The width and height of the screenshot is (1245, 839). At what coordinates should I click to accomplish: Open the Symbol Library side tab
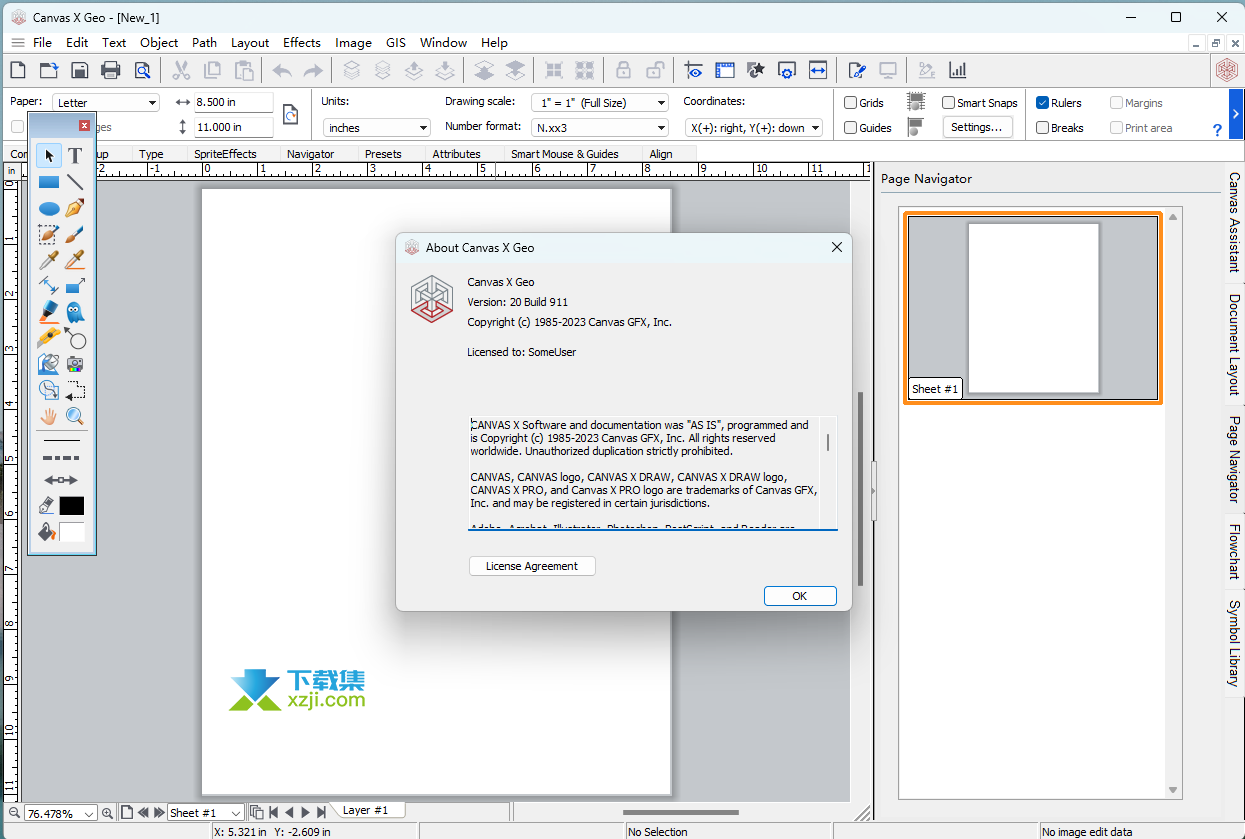1234,644
